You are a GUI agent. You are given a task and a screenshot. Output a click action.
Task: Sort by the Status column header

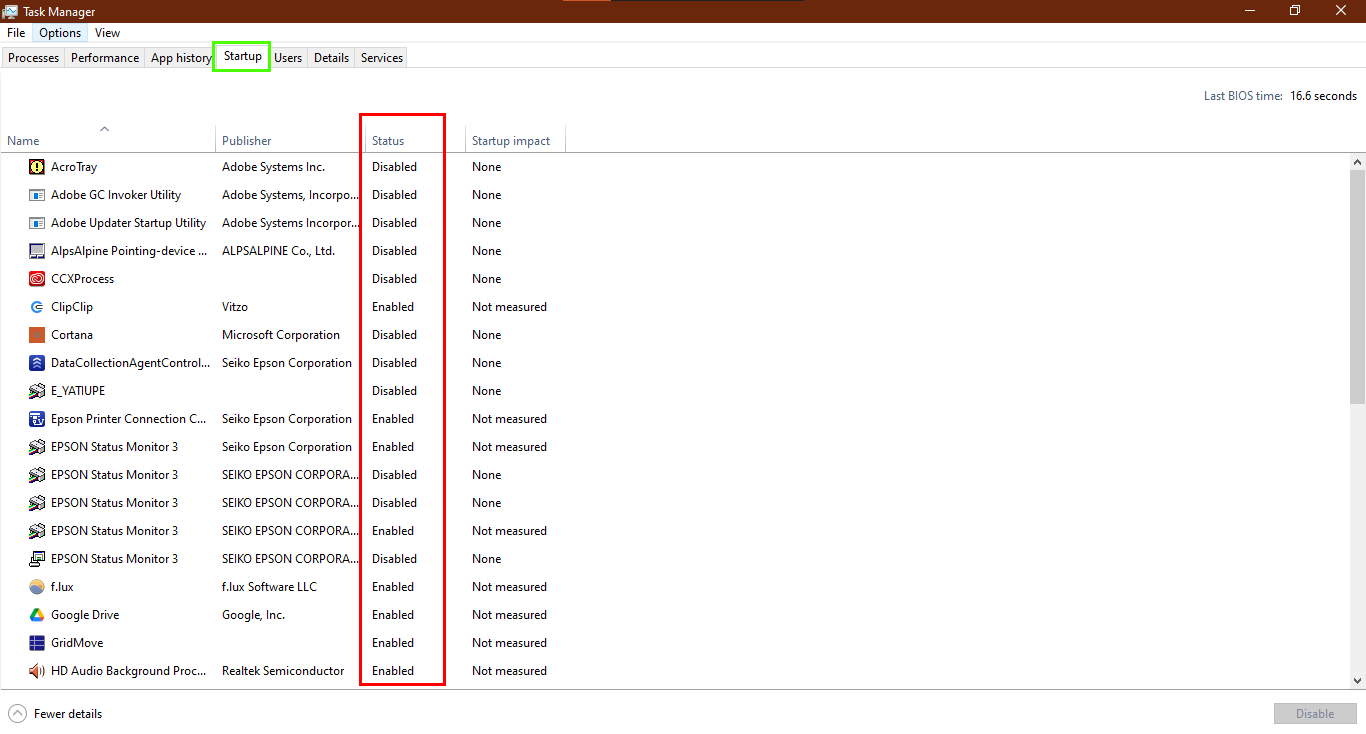(x=387, y=140)
